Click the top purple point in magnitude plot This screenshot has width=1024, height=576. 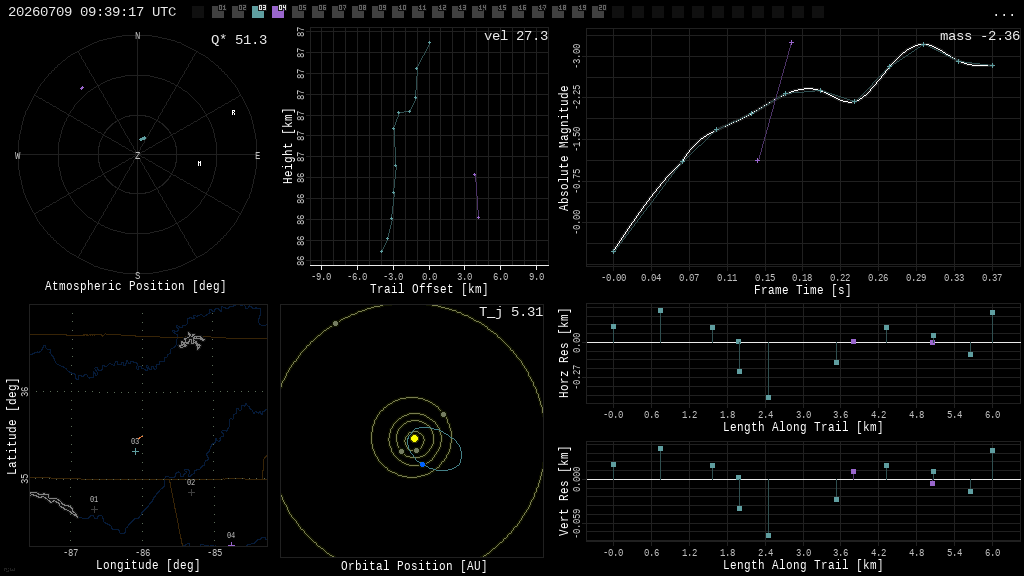[791, 43]
